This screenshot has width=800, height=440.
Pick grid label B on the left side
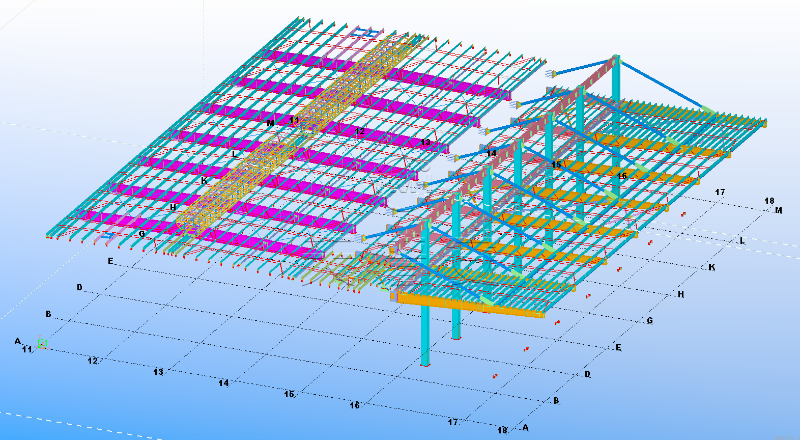point(47,314)
